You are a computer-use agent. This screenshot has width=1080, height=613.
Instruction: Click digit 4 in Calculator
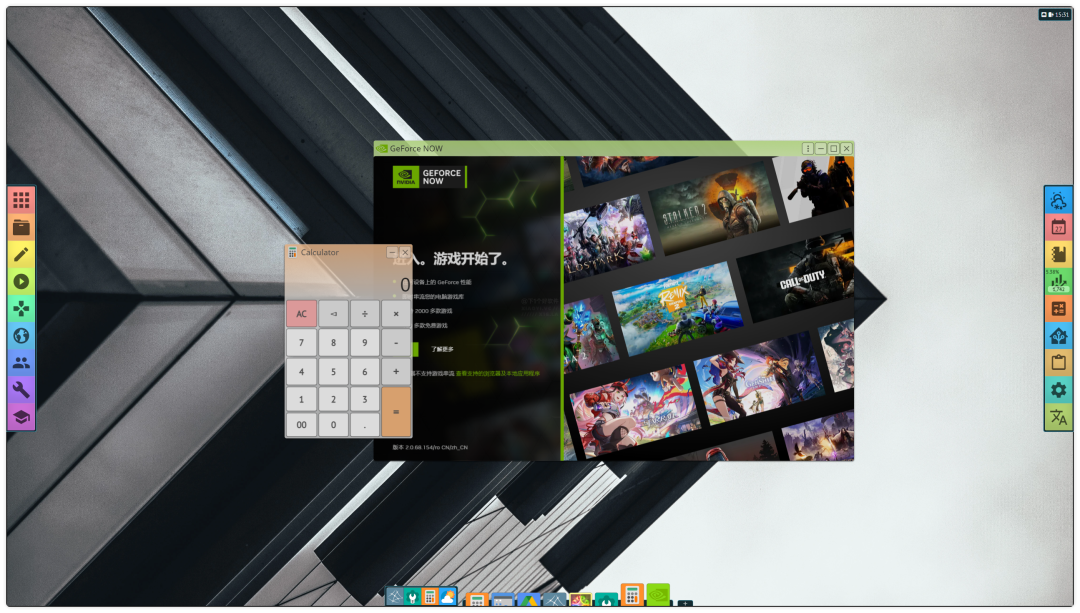(x=302, y=371)
